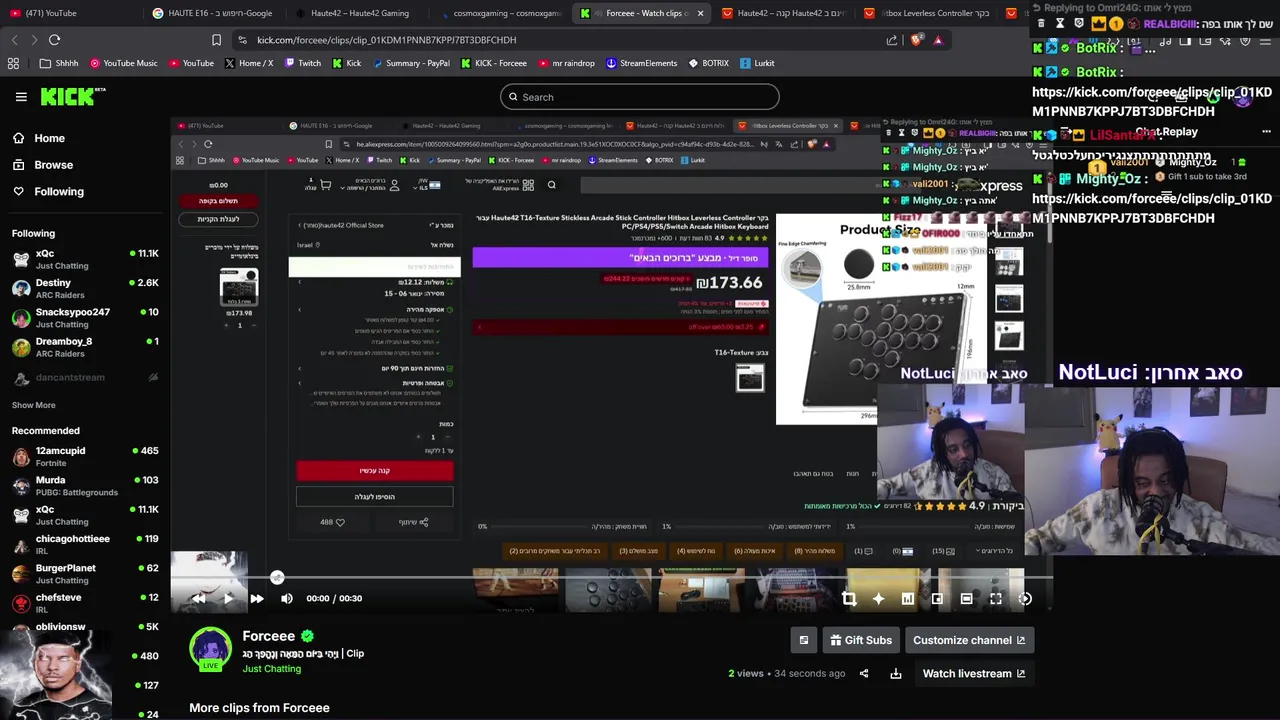The height and width of the screenshot is (720, 1280).
Task: Open Summary - PayPal bookmark
Action: [411, 63]
